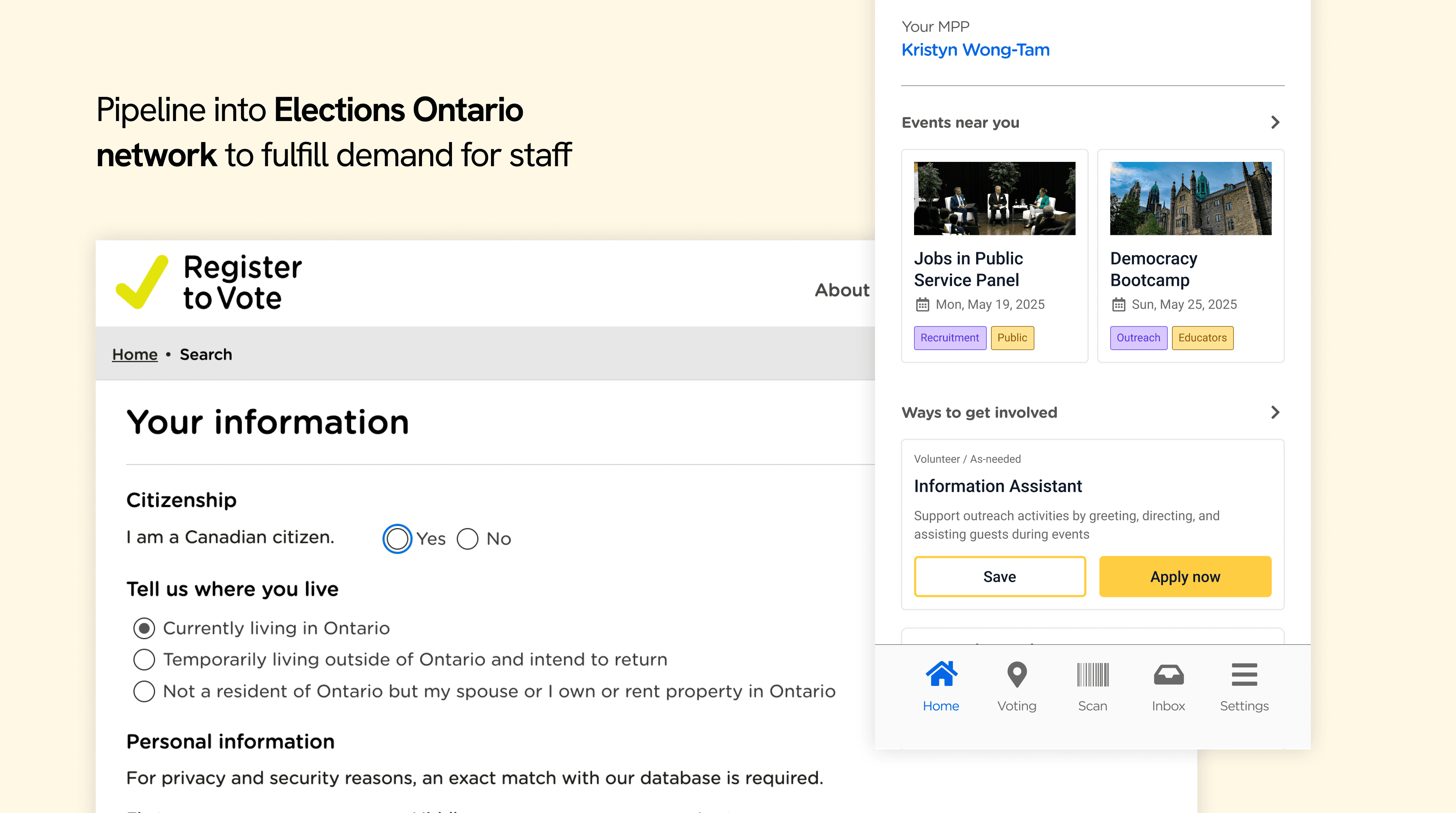Click the Your MPP label
The image size is (1456, 813).
tap(935, 27)
